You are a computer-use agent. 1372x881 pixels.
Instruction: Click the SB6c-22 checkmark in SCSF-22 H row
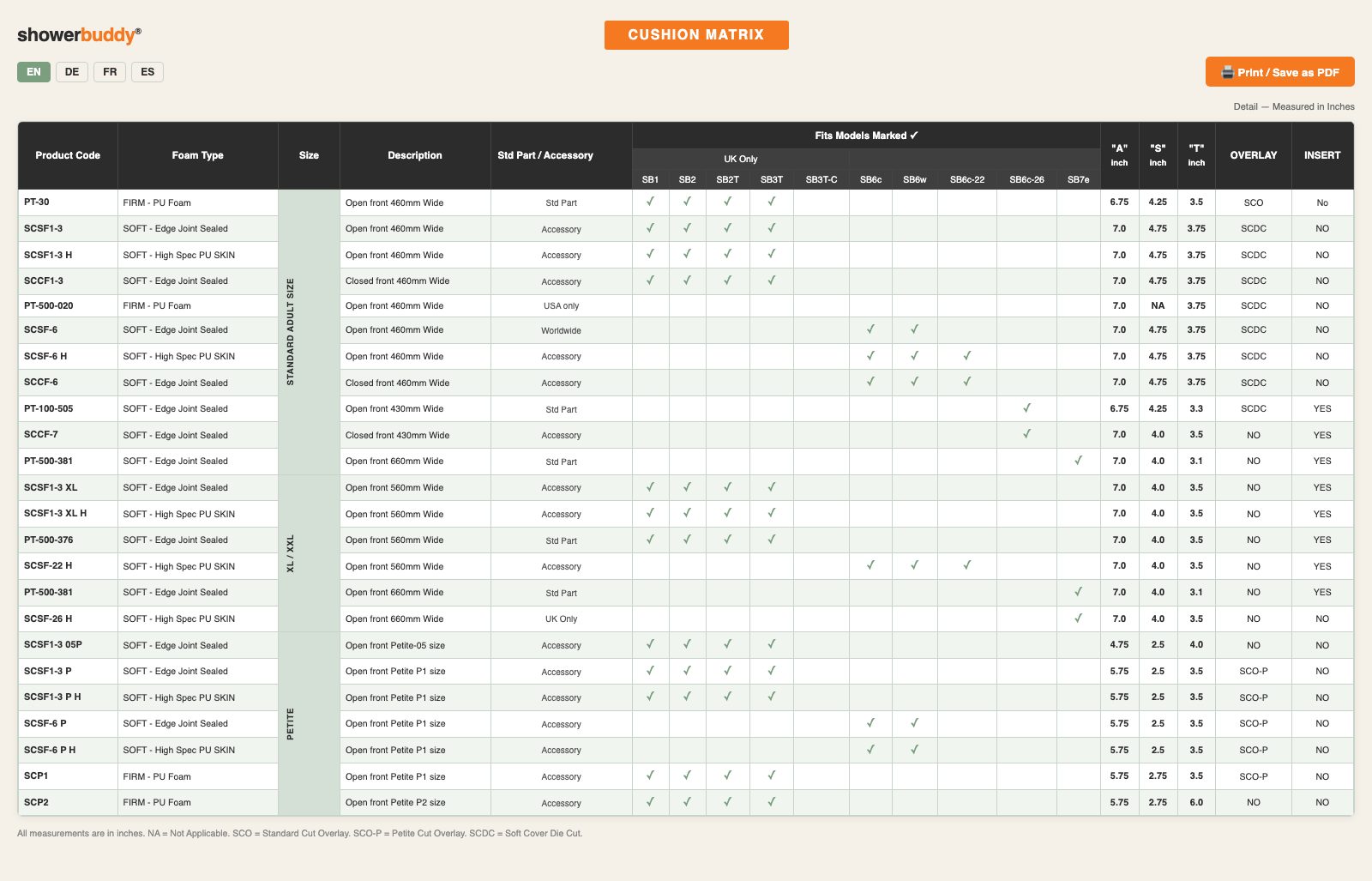966,565
